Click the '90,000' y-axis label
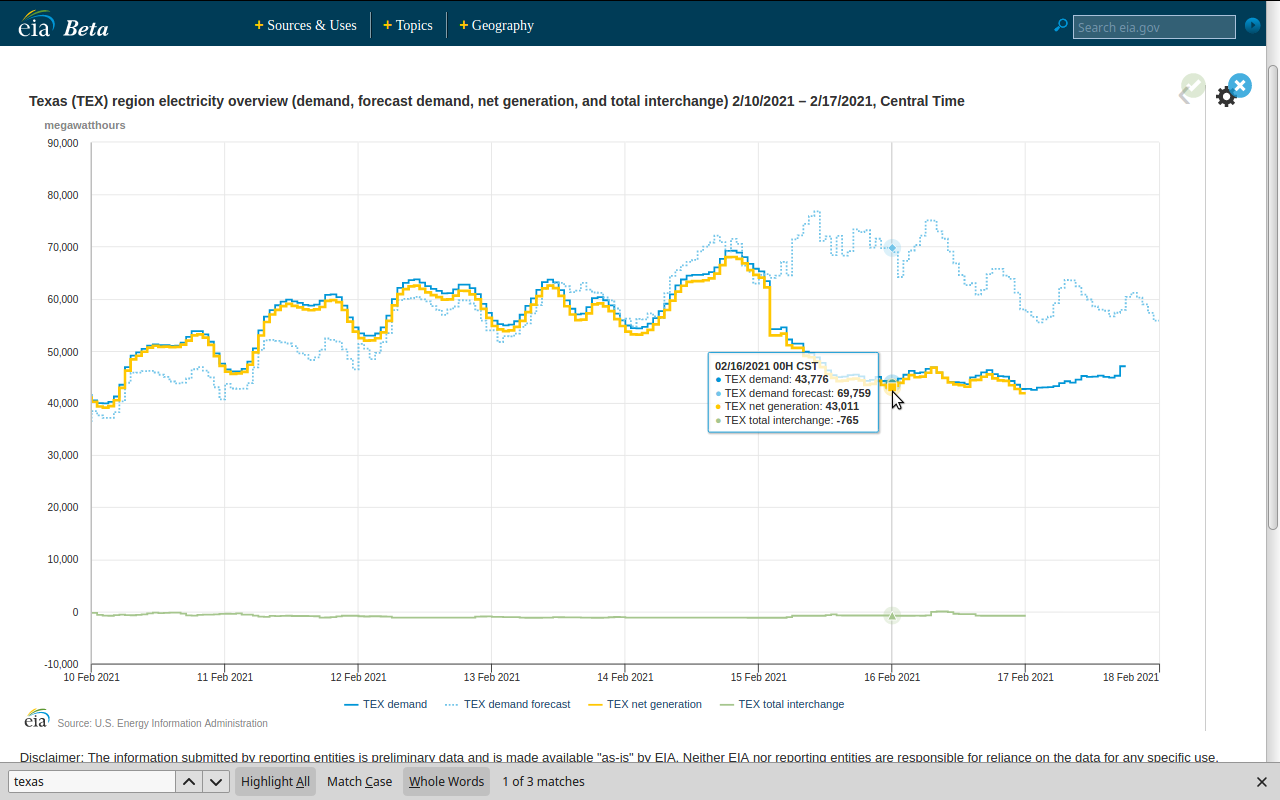The width and height of the screenshot is (1280, 800). click(63, 143)
